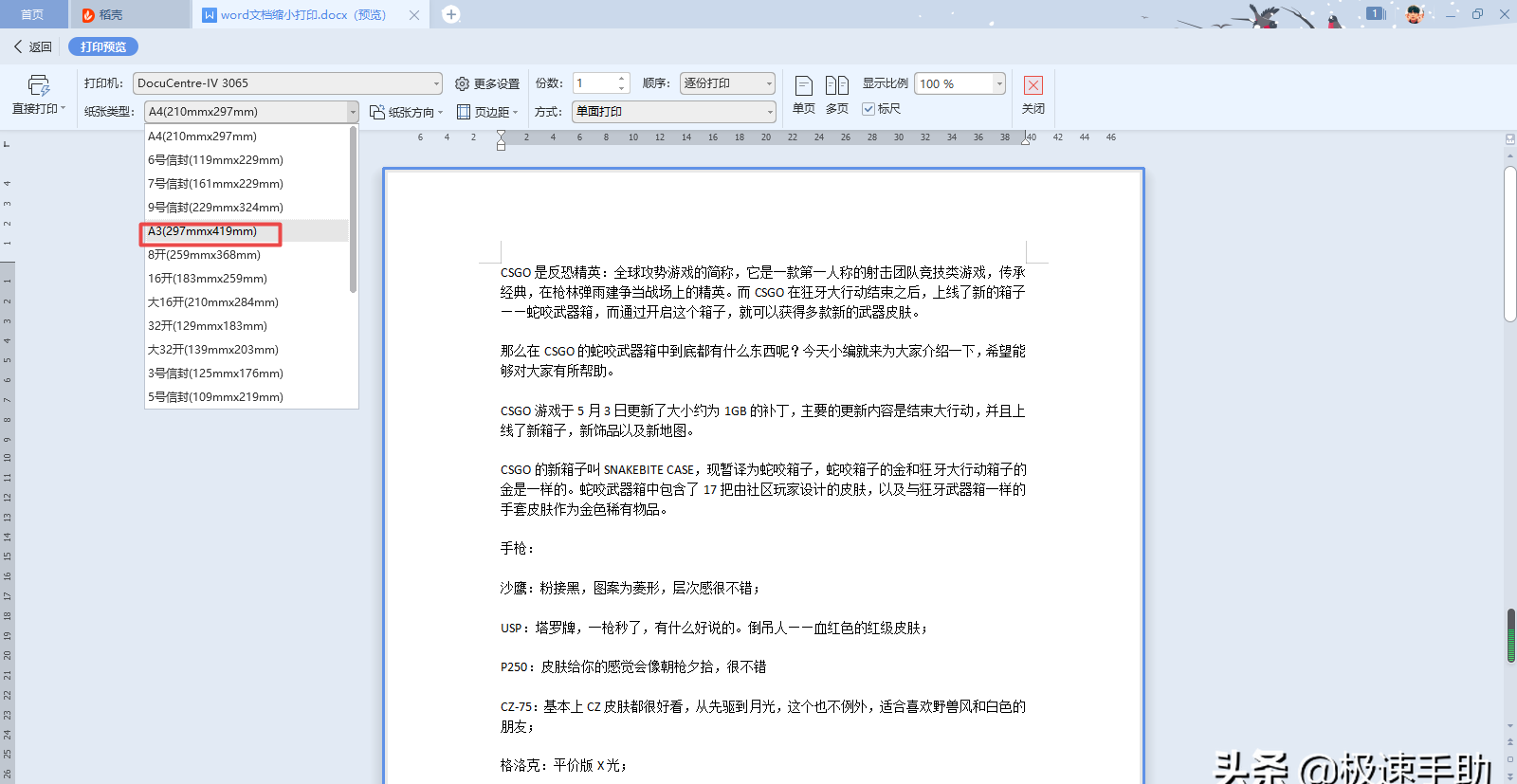1517x784 pixels.
Task: Open more settings gear option
Action: (x=487, y=83)
